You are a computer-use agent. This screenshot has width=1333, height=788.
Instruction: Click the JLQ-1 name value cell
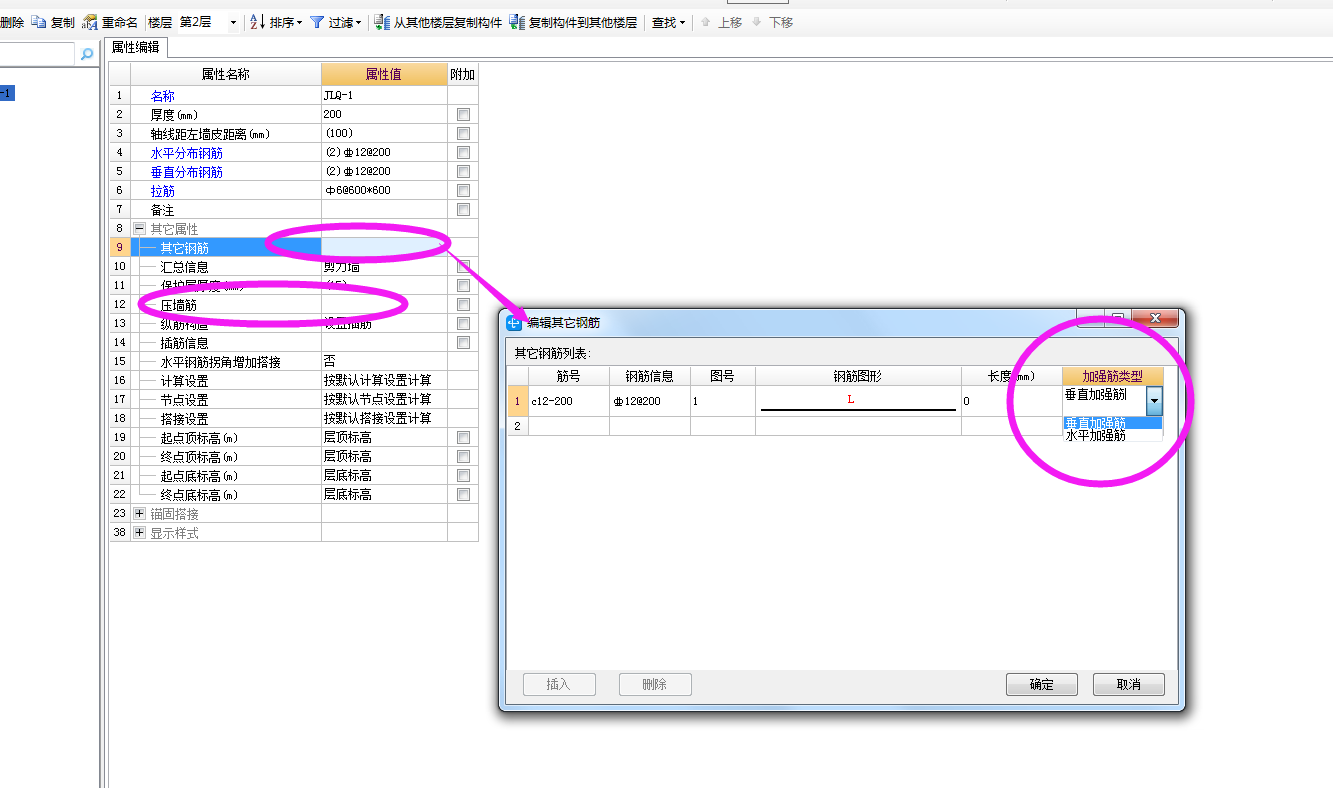coord(384,96)
